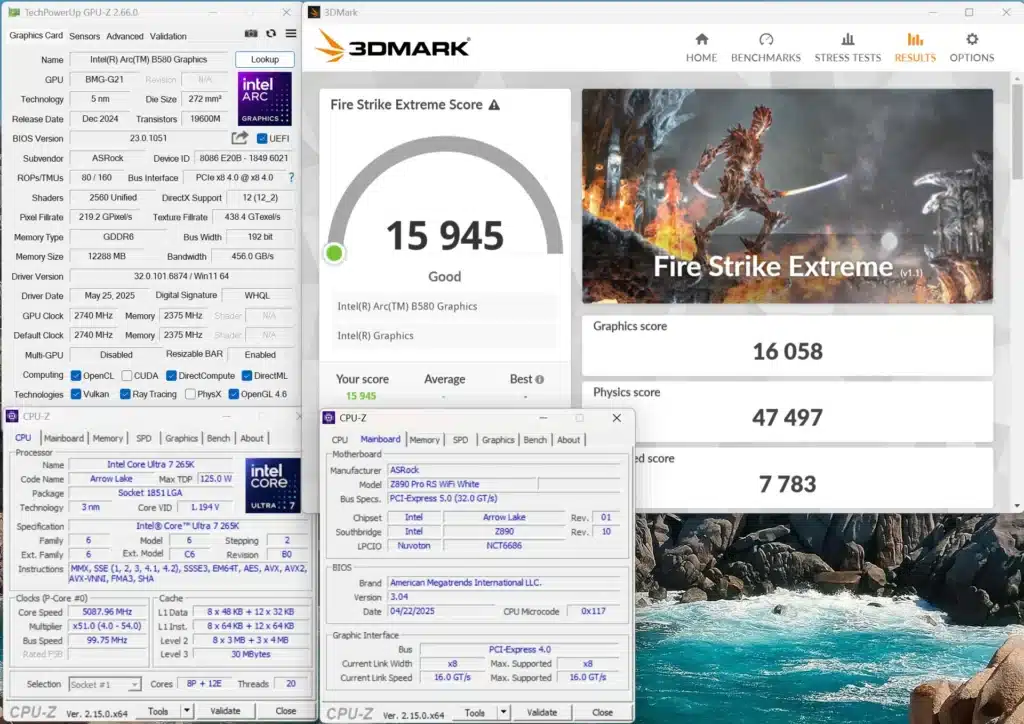
Task: Toggle the PhysX checkbox
Action: coord(190,394)
